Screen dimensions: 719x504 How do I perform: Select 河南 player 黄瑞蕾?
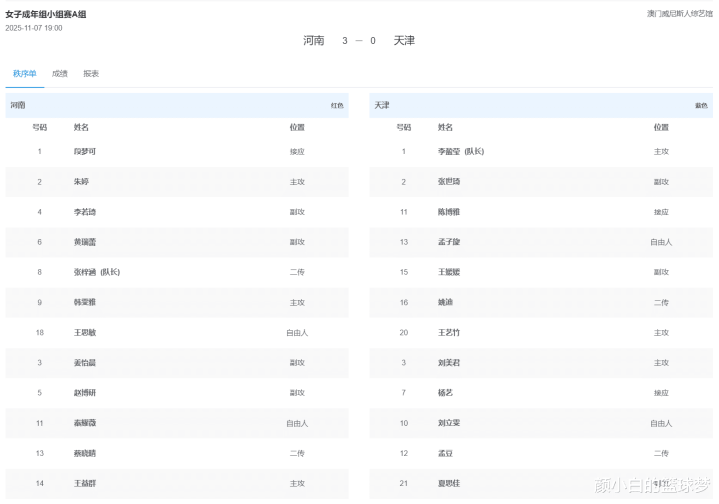(x=85, y=242)
